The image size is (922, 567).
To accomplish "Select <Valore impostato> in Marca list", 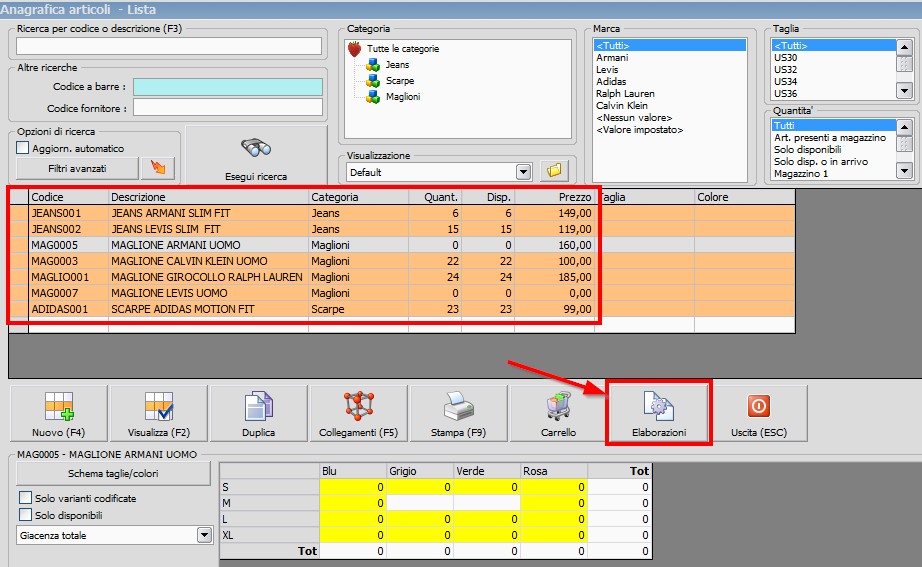I will (640, 129).
